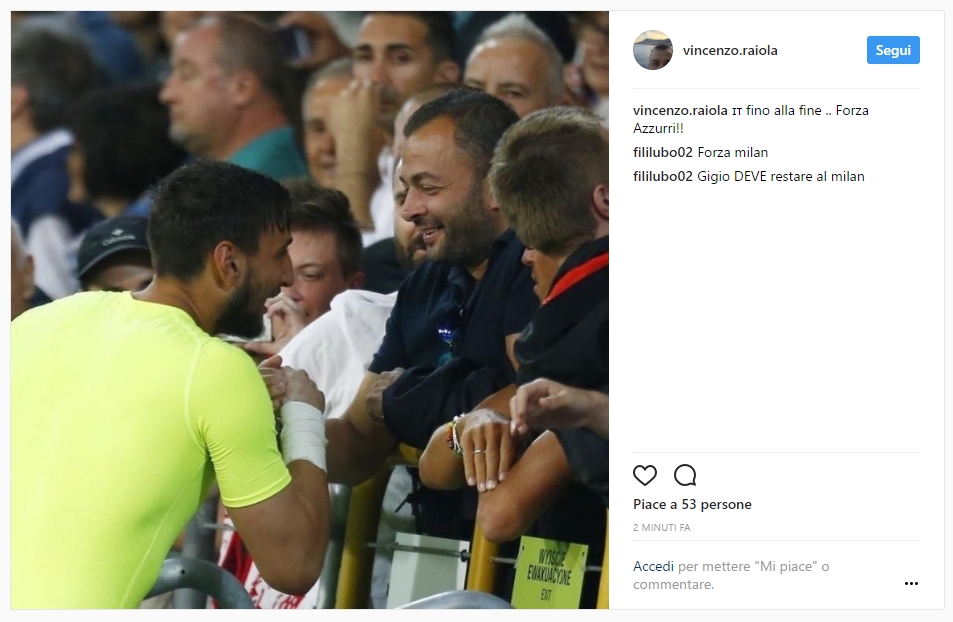Open vincenzo.raiola profile from the header username
The image size is (953, 622).
point(730,50)
